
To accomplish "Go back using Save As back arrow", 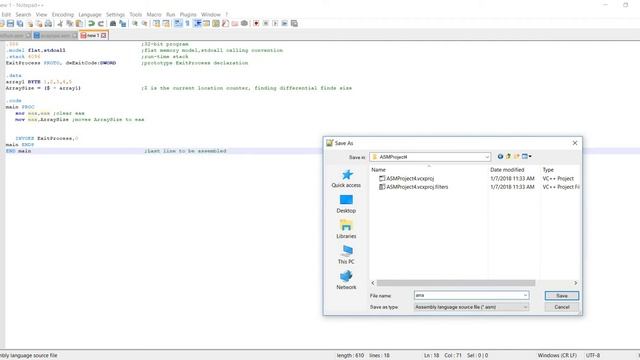I will click(500, 156).
